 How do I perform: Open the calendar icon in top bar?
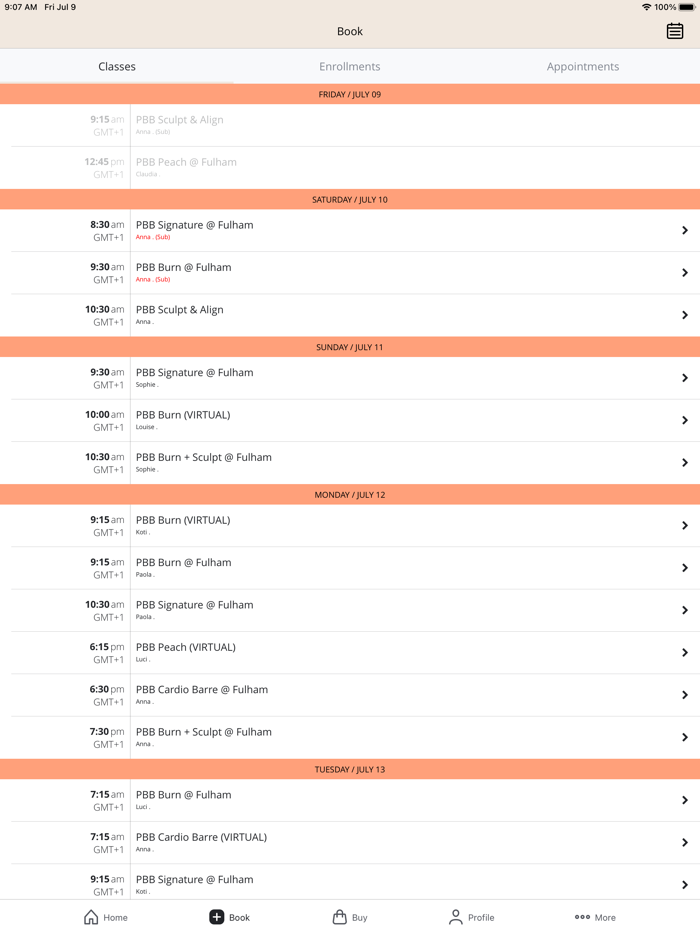tap(675, 31)
